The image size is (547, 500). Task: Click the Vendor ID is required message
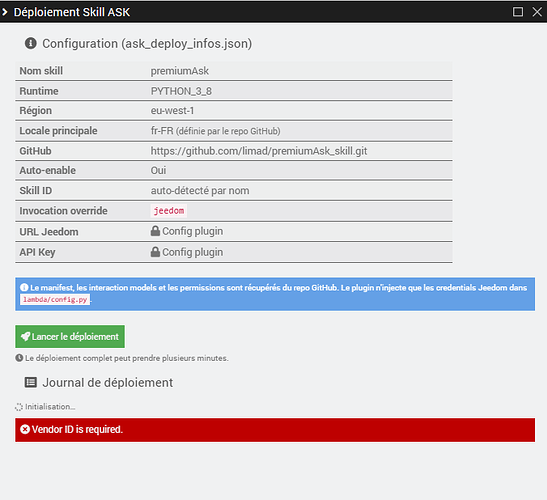[77, 429]
